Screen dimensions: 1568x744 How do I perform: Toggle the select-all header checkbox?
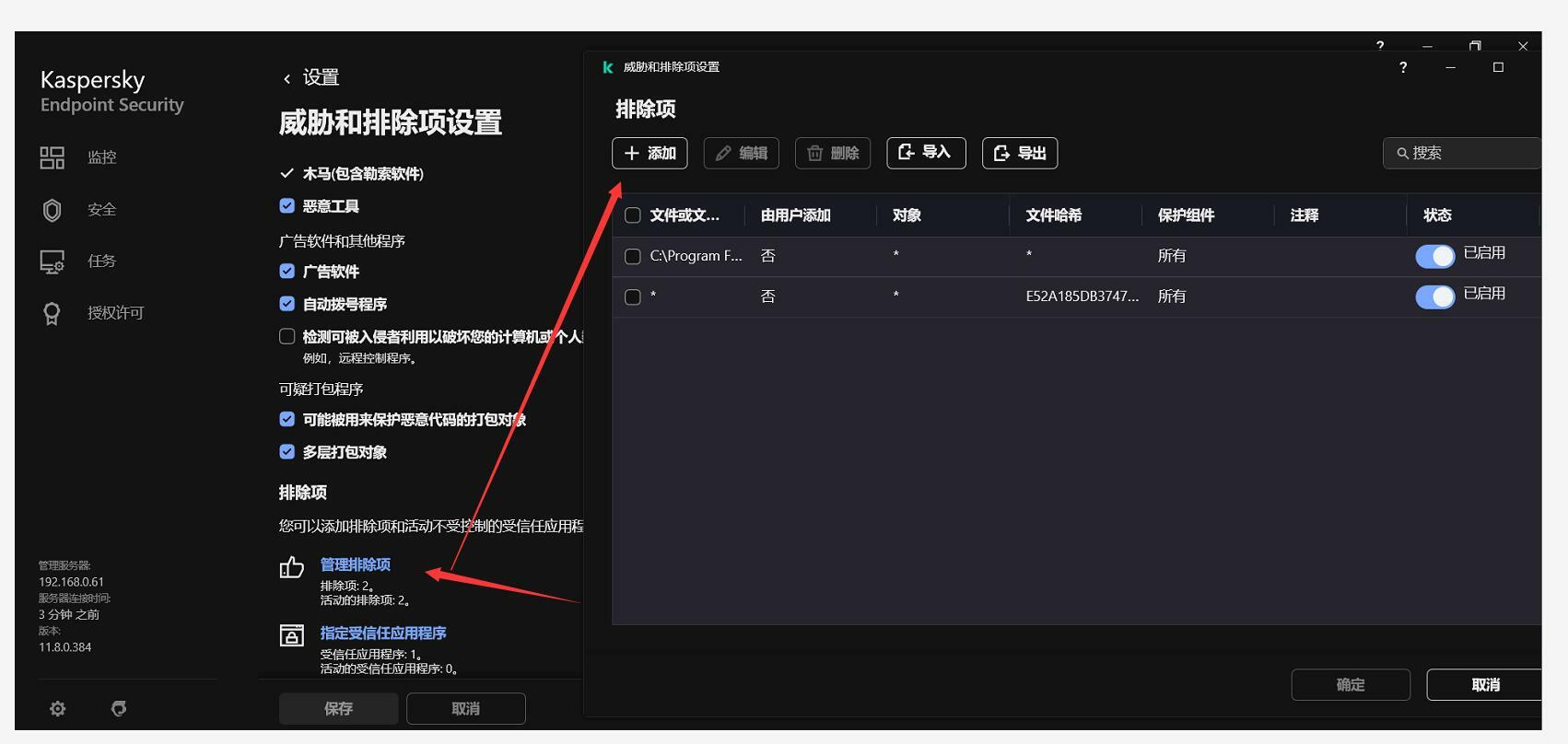[633, 215]
